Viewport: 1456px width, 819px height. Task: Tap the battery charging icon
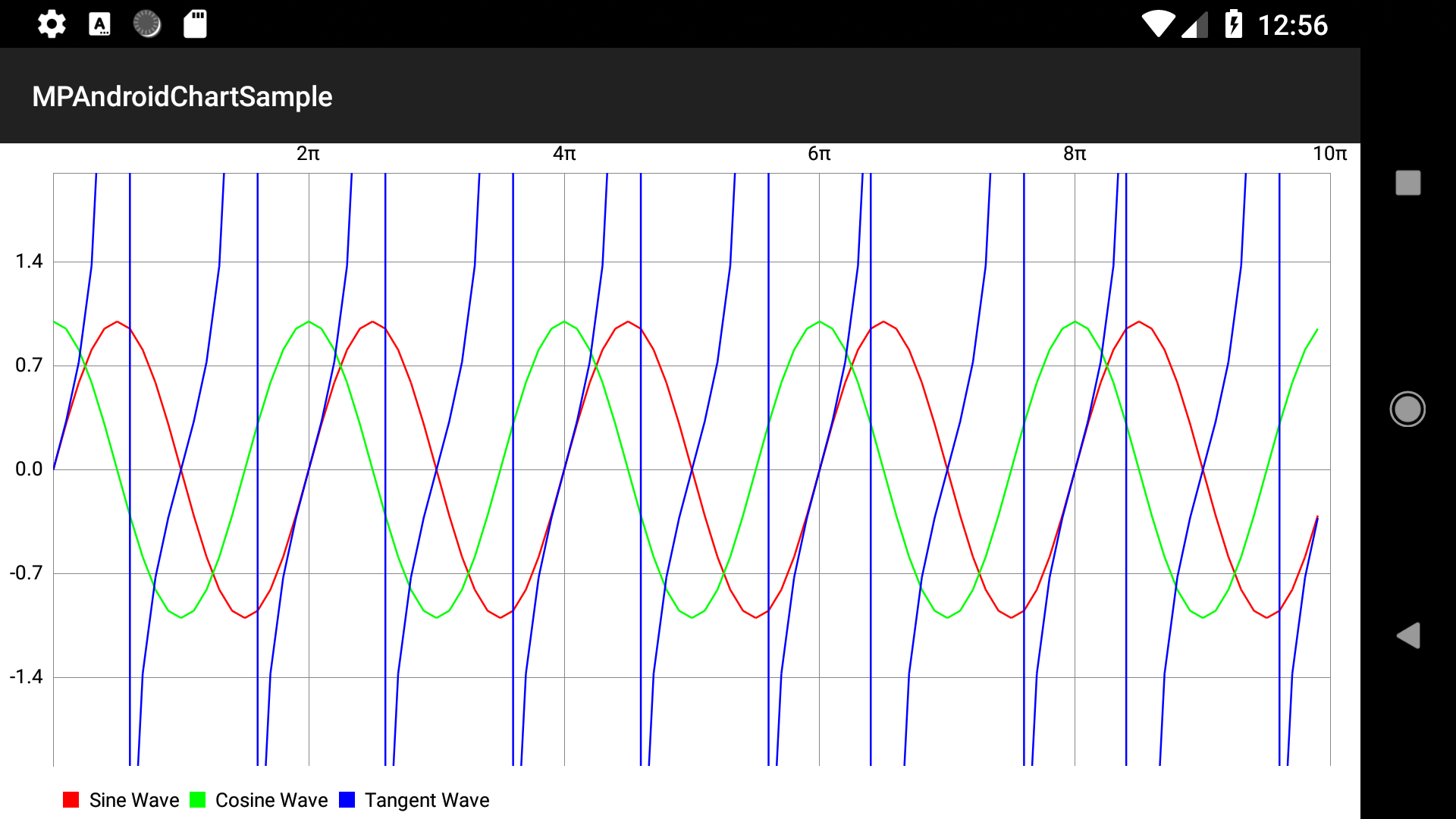(x=1235, y=24)
